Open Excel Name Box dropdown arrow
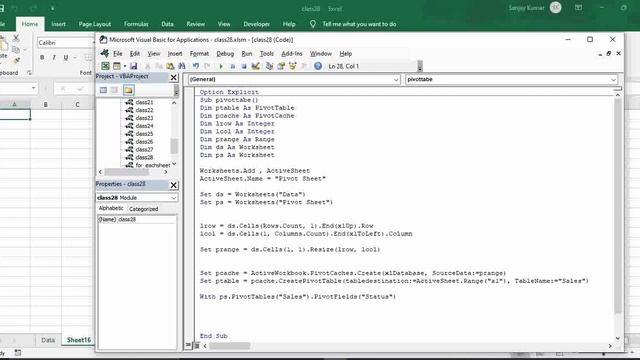Screen dimensions: 640x360 pyautogui.click(x=33, y=89)
